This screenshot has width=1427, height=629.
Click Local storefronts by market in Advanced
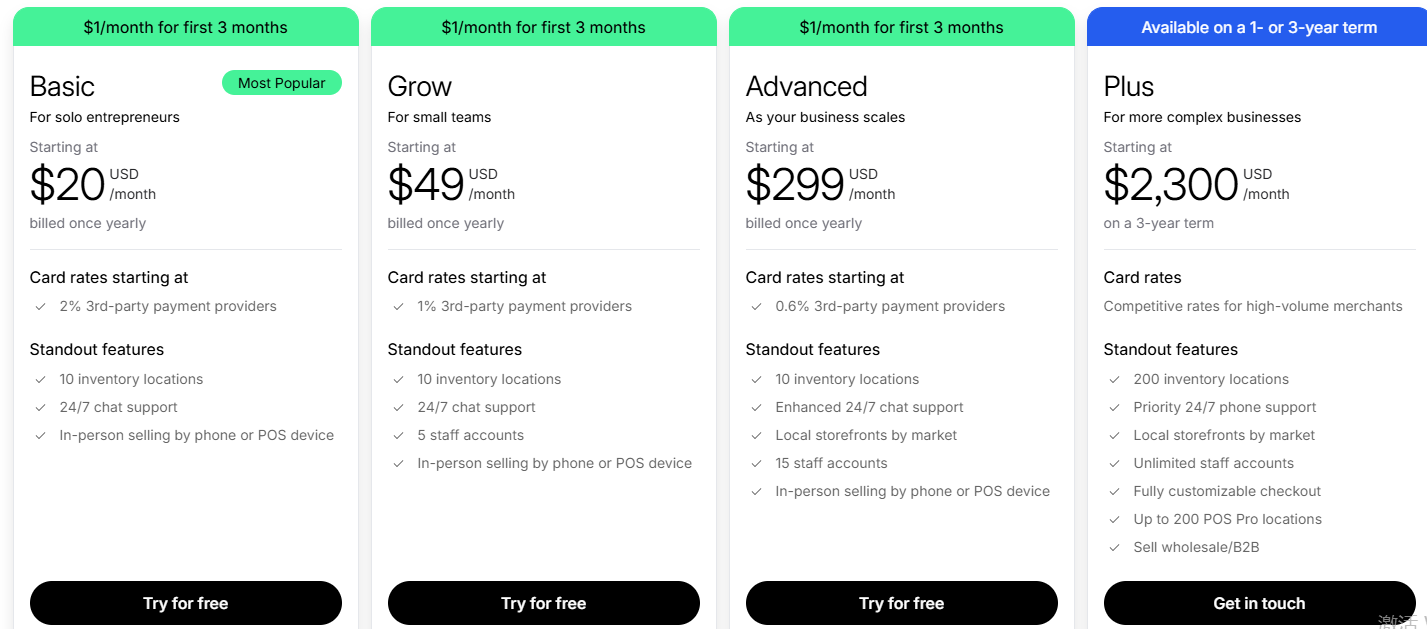coord(866,435)
